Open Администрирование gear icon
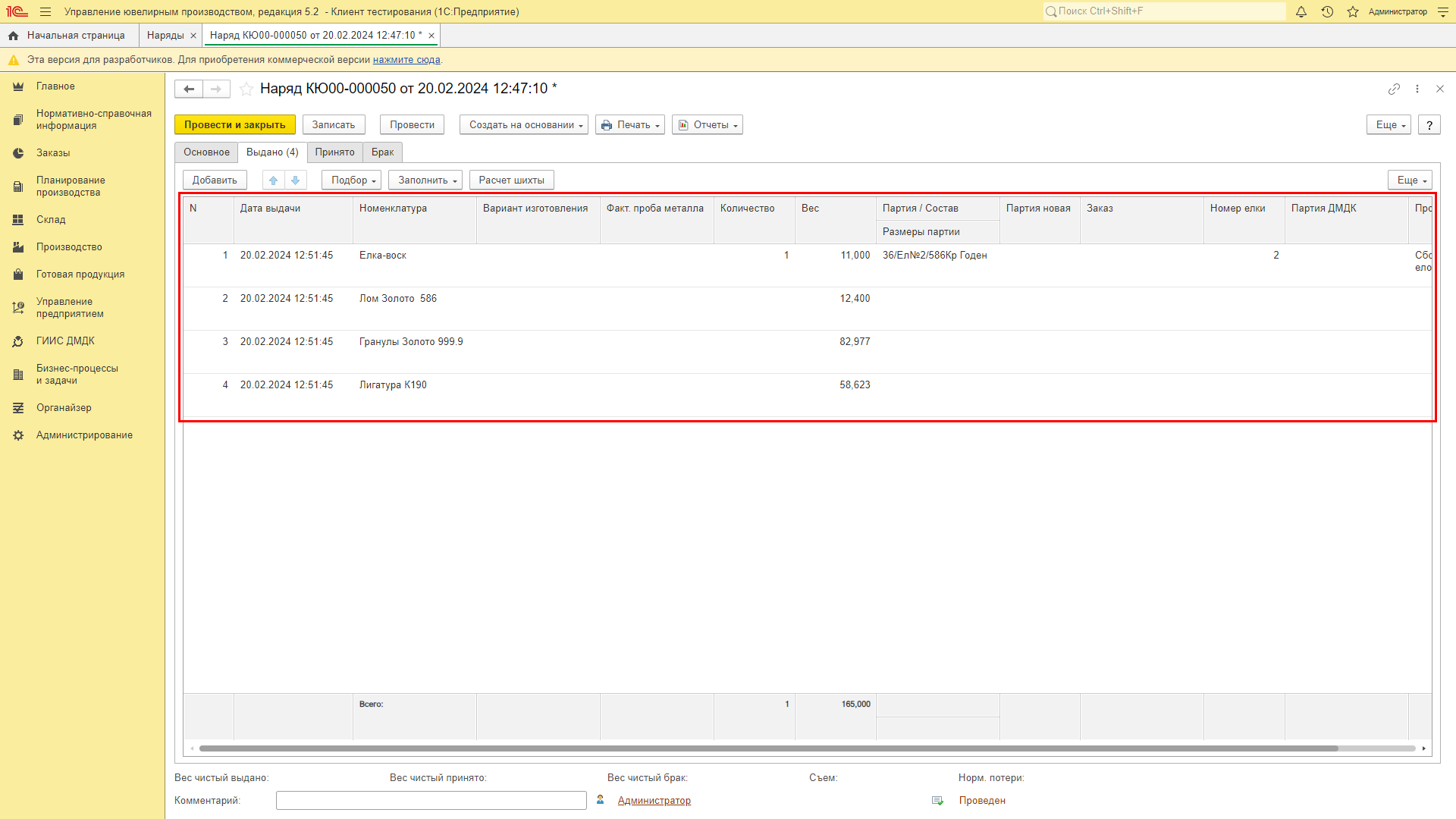The height and width of the screenshot is (819, 1456). click(18, 435)
